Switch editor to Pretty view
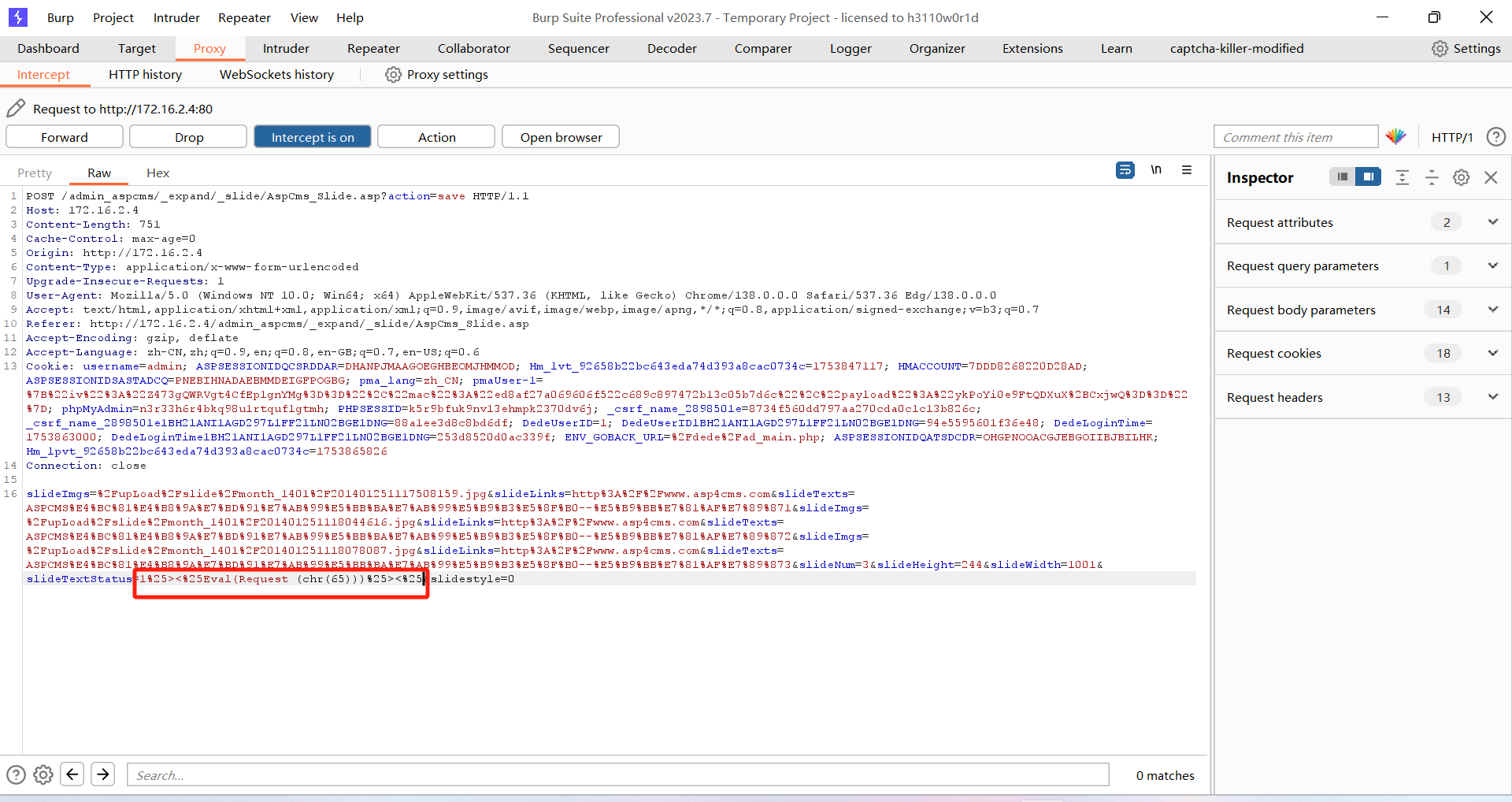This screenshot has width=1512, height=802. (35, 173)
